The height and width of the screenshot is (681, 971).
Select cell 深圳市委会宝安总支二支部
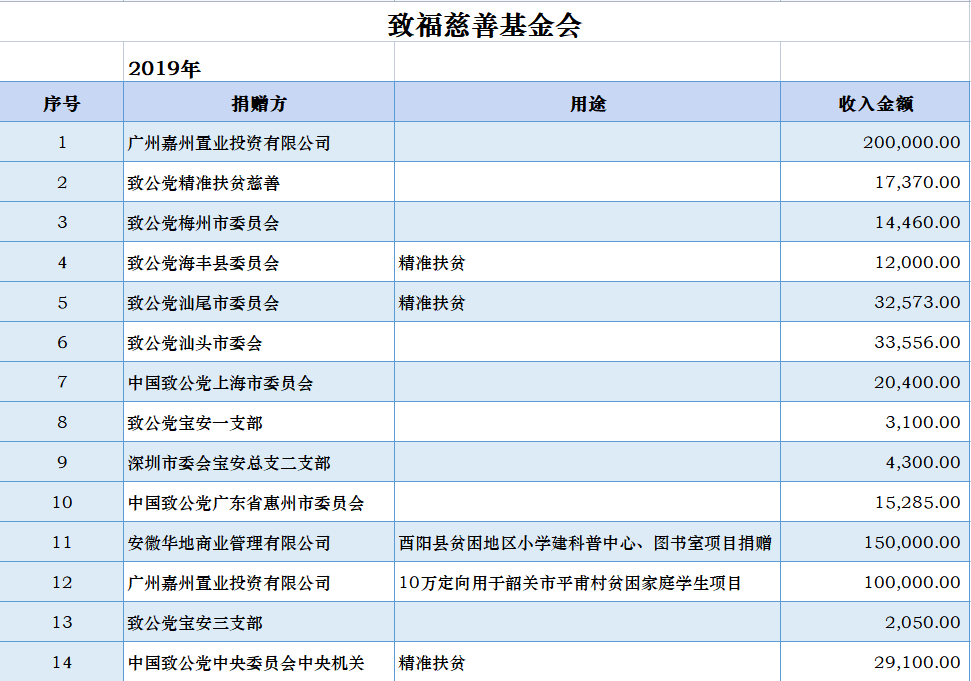259,462
